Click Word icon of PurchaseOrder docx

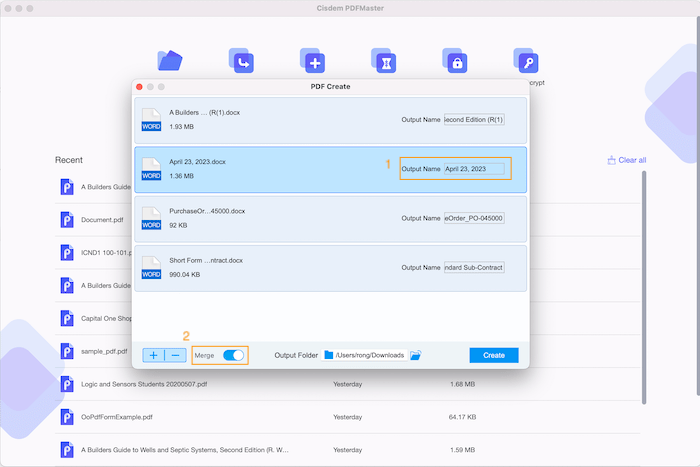coord(151,218)
